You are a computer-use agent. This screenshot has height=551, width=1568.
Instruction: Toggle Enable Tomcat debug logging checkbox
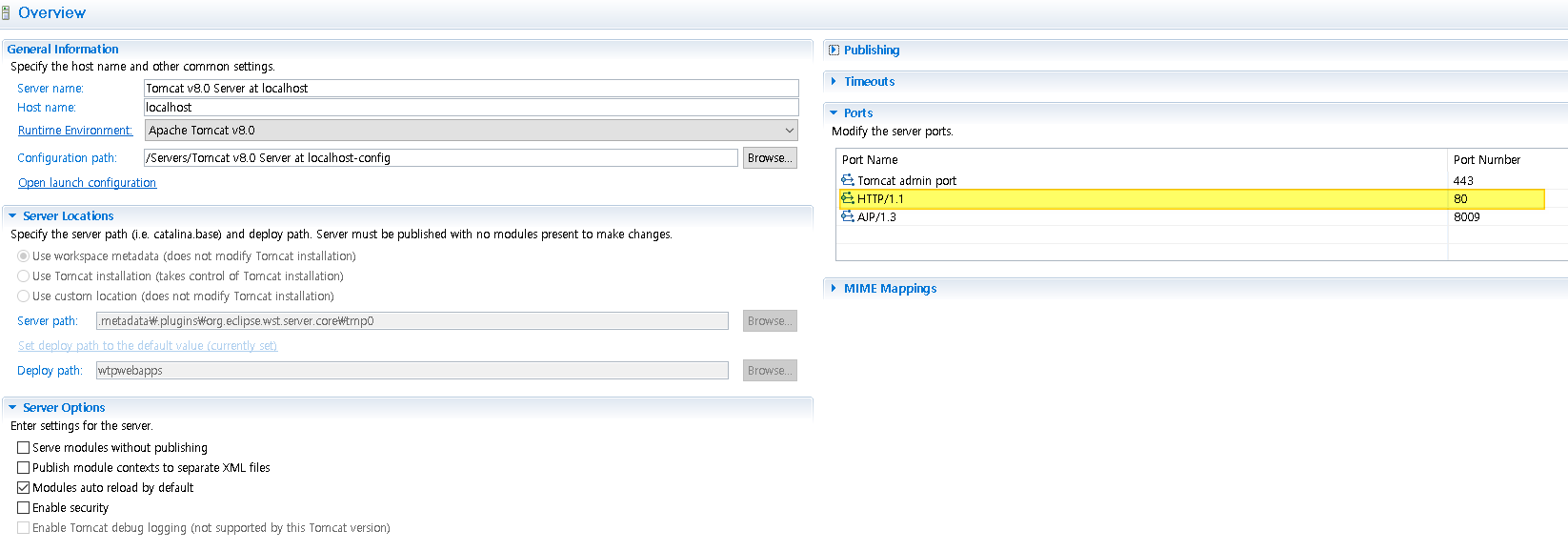click(x=23, y=527)
